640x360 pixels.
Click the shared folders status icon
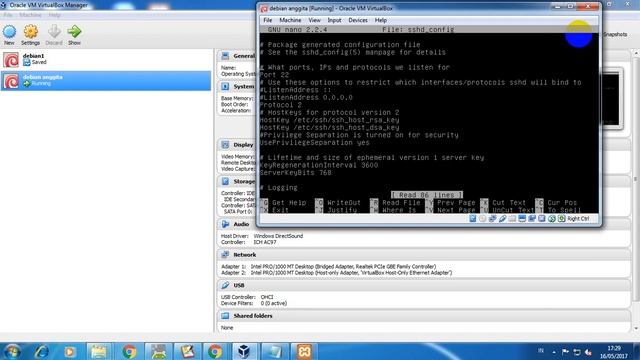[512, 219]
